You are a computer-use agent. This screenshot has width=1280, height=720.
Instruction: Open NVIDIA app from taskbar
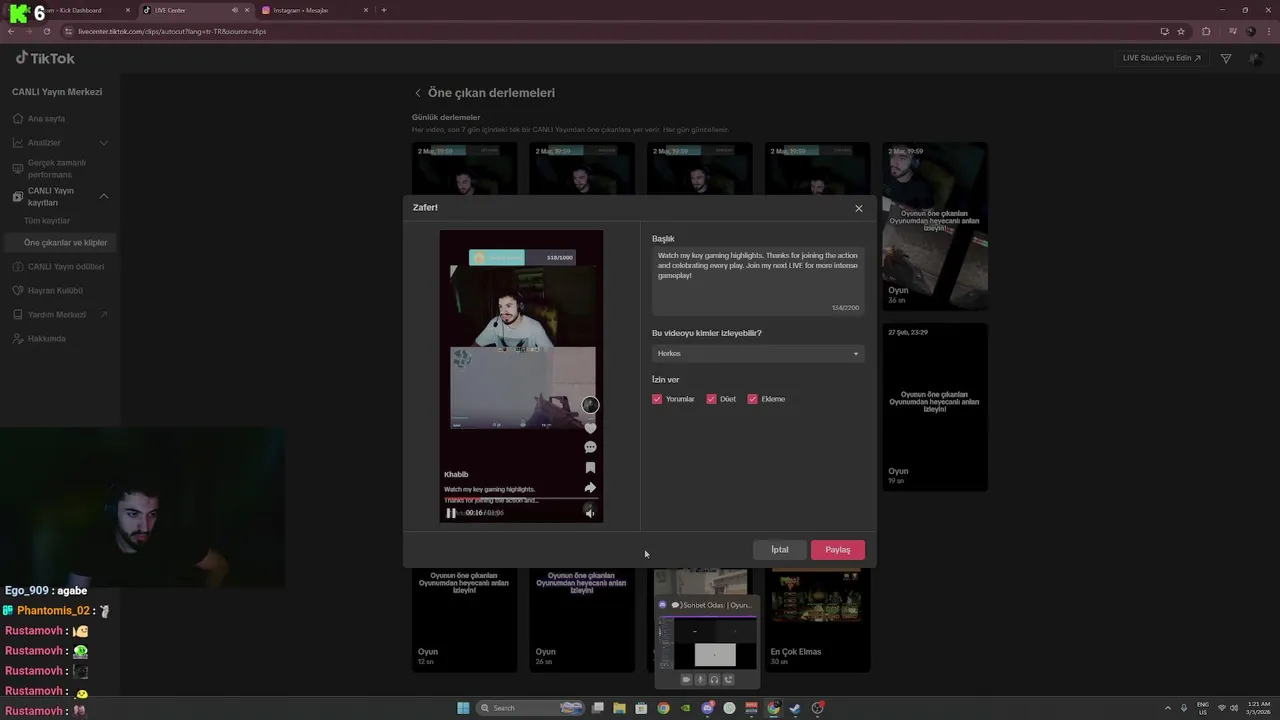(685, 708)
